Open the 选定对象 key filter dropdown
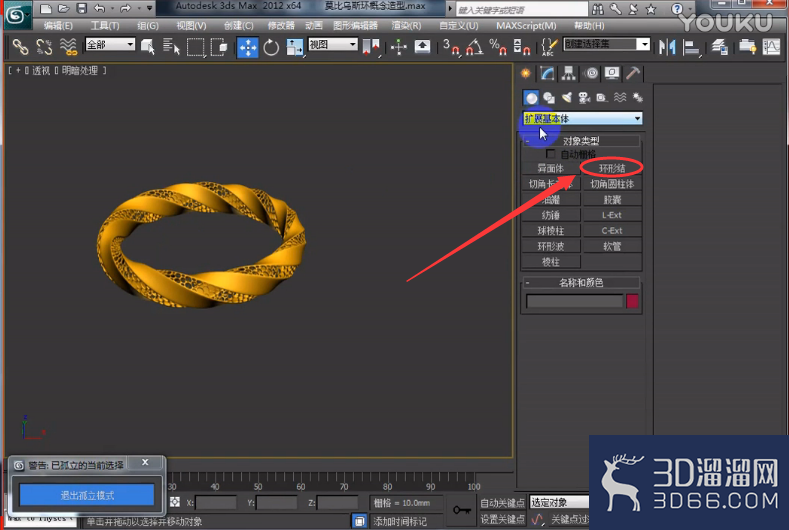 [x=559, y=502]
